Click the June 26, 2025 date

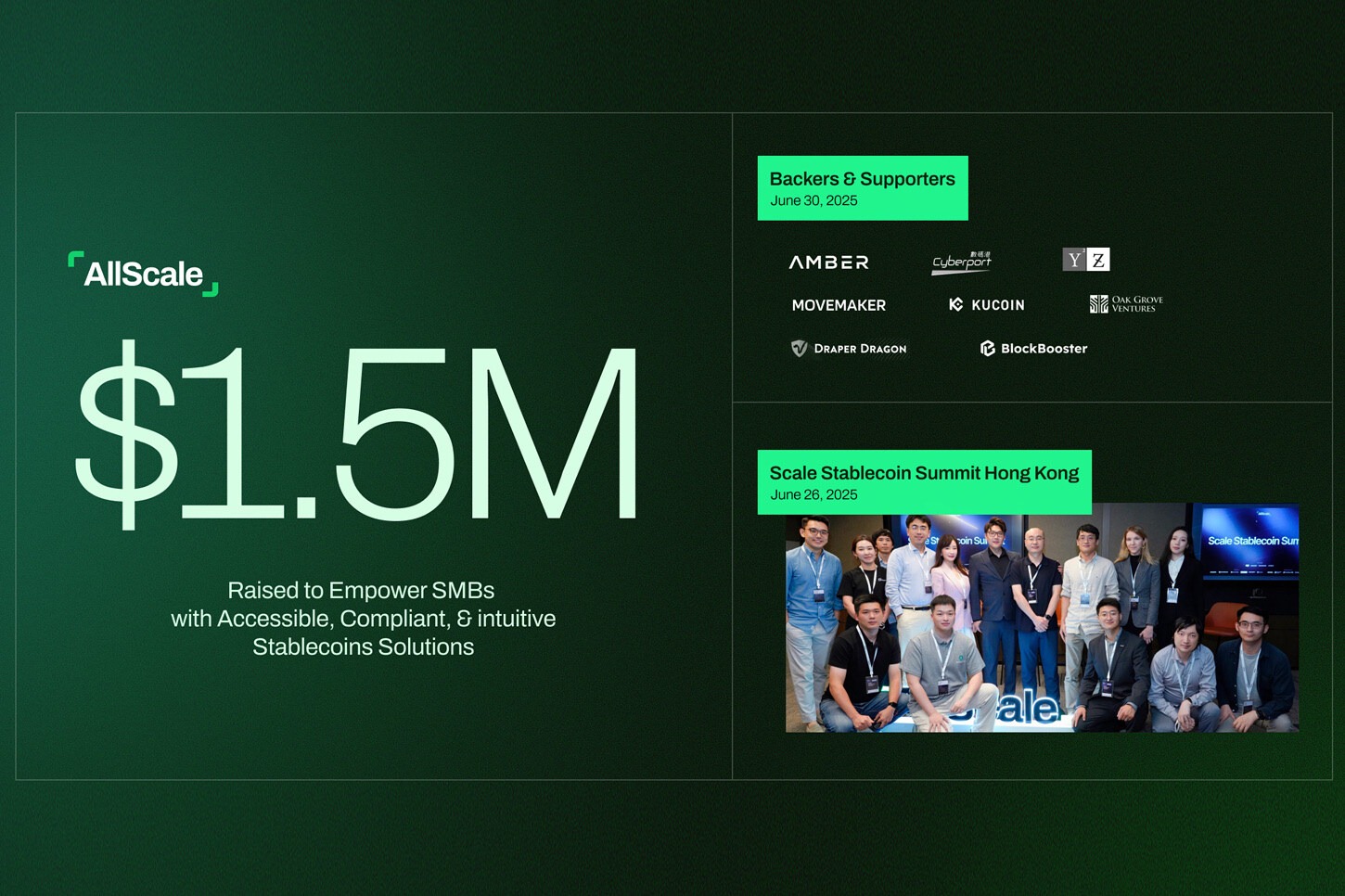(813, 495)
